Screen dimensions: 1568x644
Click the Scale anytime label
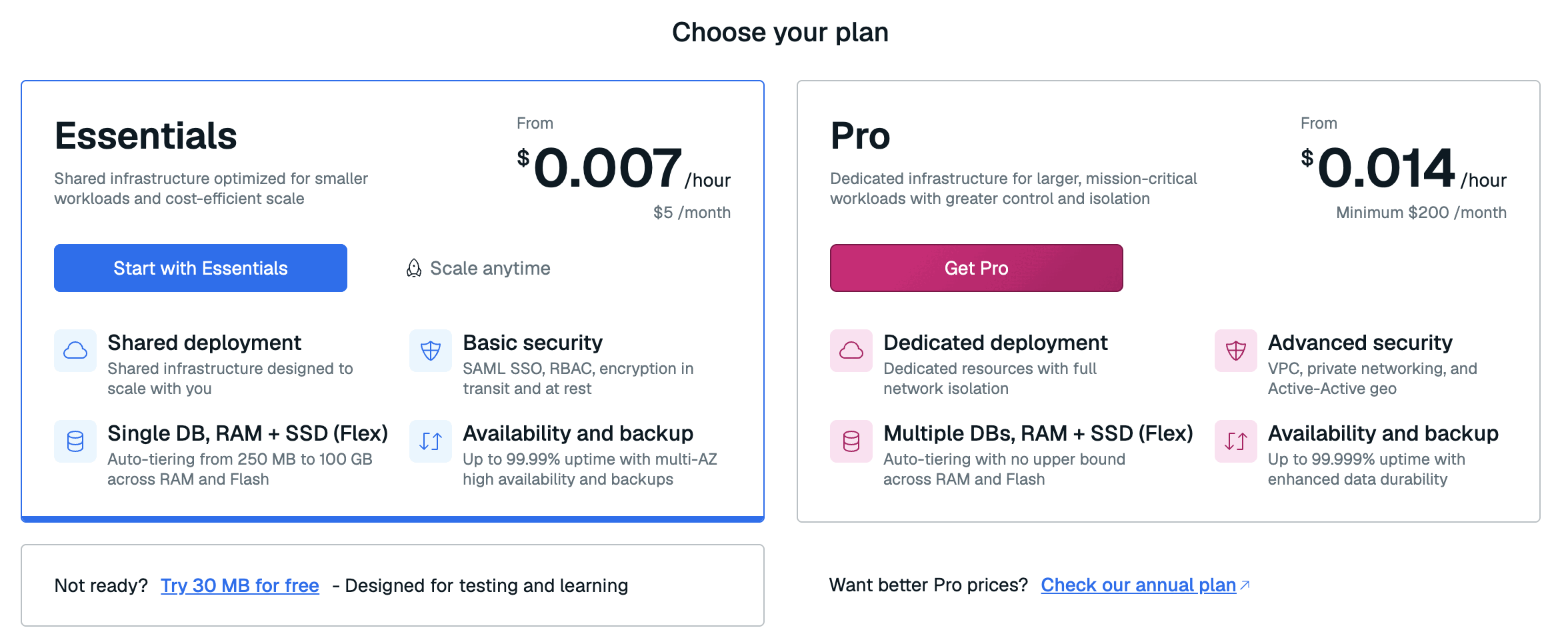[490, 268]
